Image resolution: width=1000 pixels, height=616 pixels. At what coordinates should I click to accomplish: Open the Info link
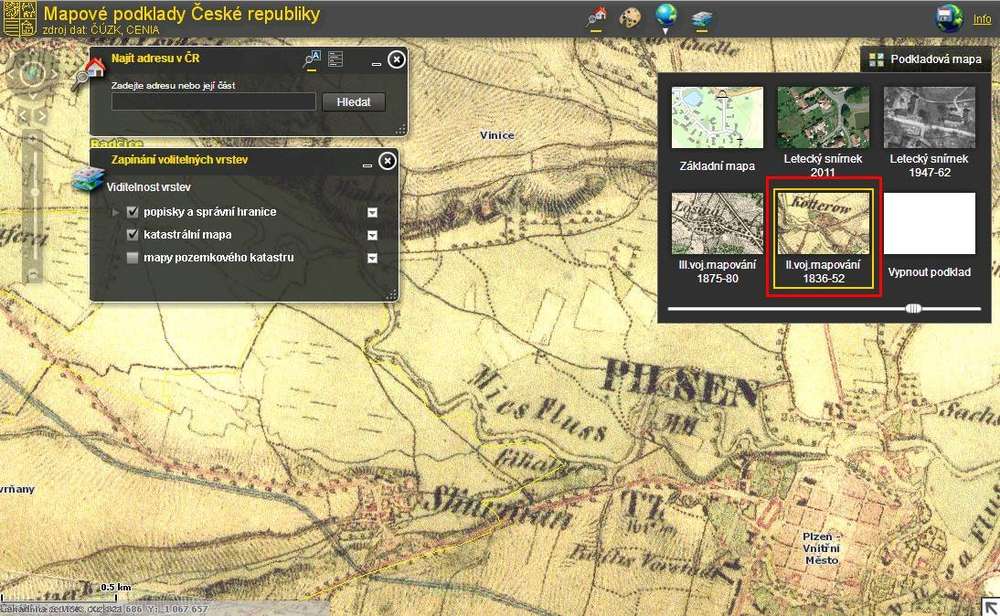[x=982, y=19]
